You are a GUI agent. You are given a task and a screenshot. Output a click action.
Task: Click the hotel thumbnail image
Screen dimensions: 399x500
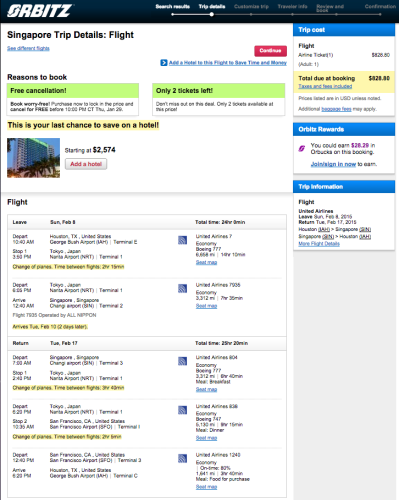pos(34,158)
